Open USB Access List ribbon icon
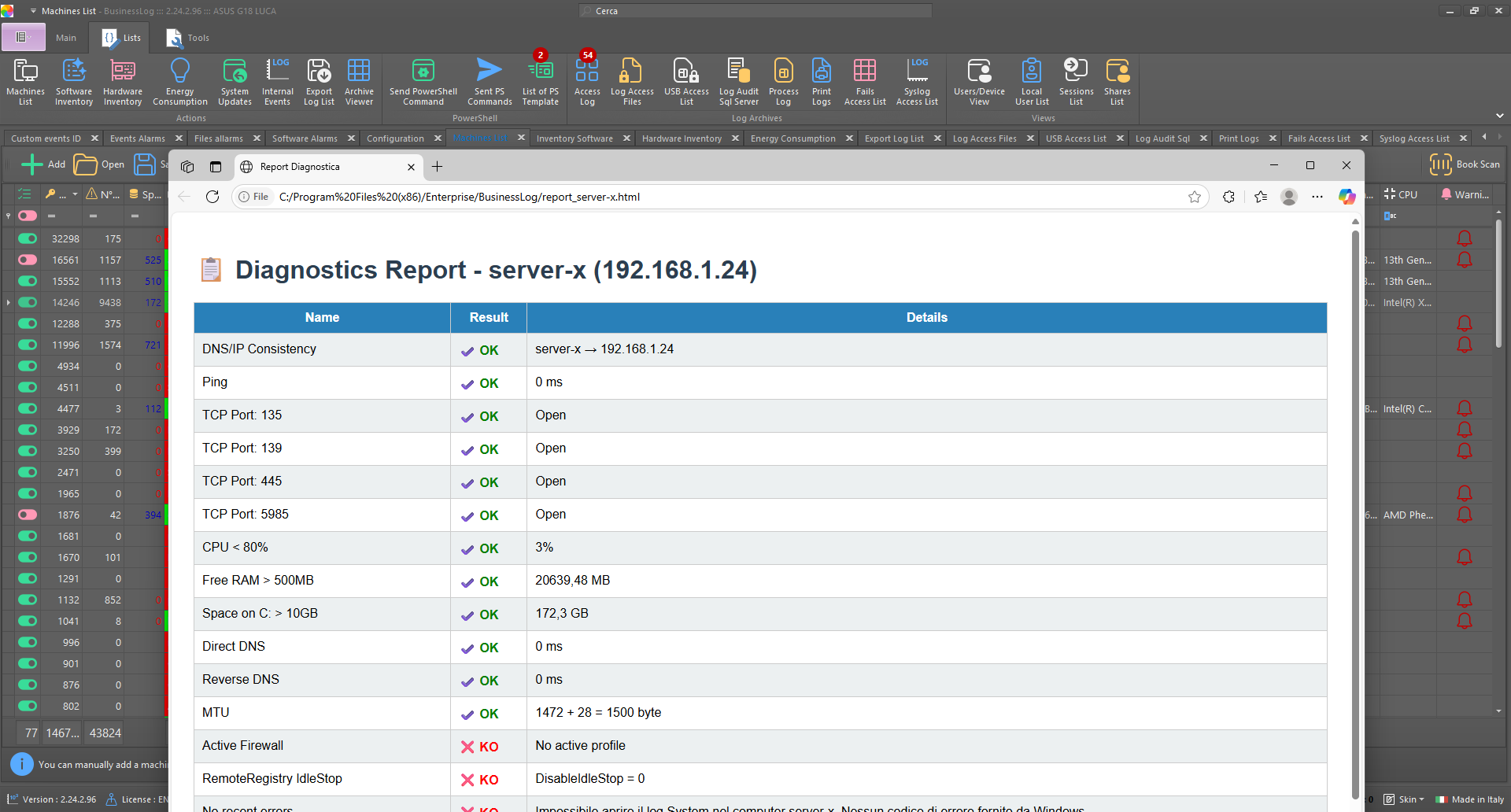The width and height of the screenshot is (1511, 812). click(x=686, y=81)
